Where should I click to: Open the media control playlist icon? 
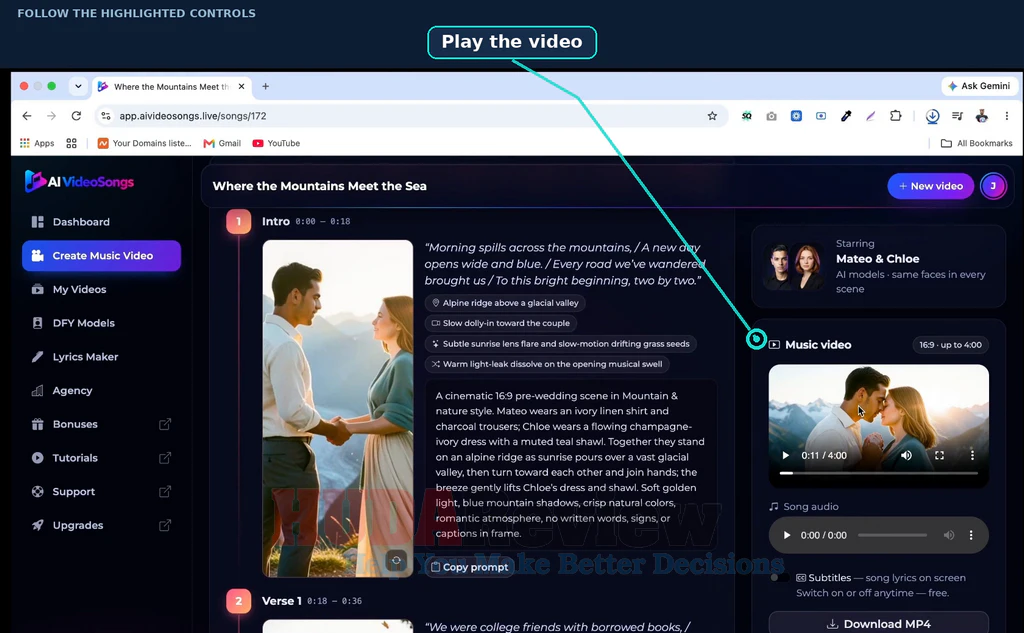pyautogui.click(x=957, y=116)
